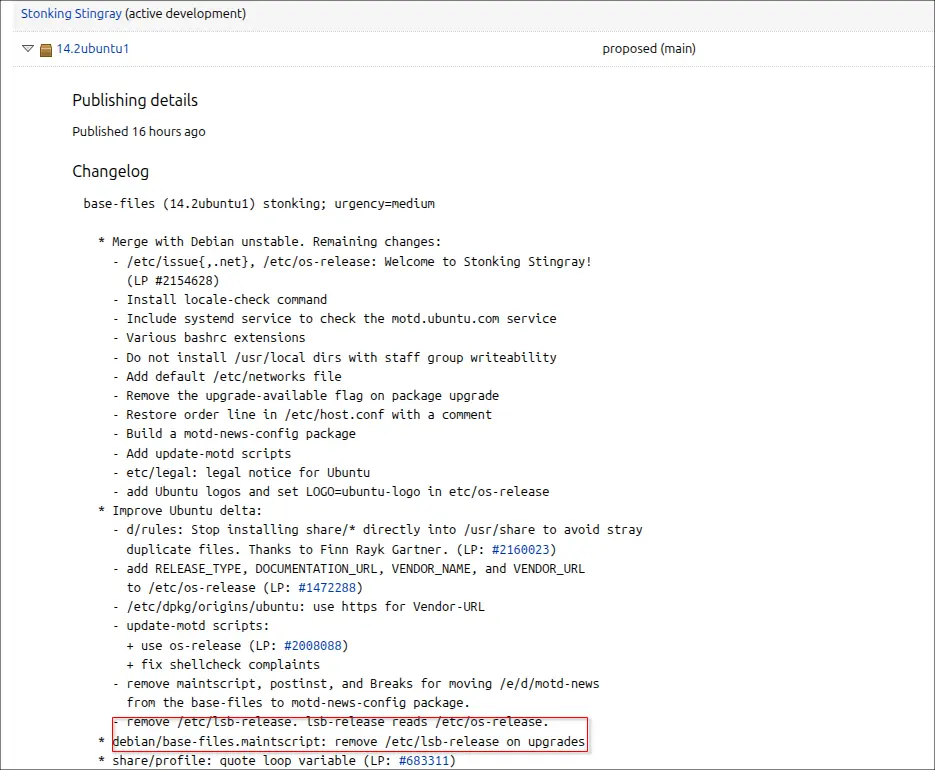
Task: Click the 'debian/base-files.maintscript' changelog line
Action: coord(342,741)
